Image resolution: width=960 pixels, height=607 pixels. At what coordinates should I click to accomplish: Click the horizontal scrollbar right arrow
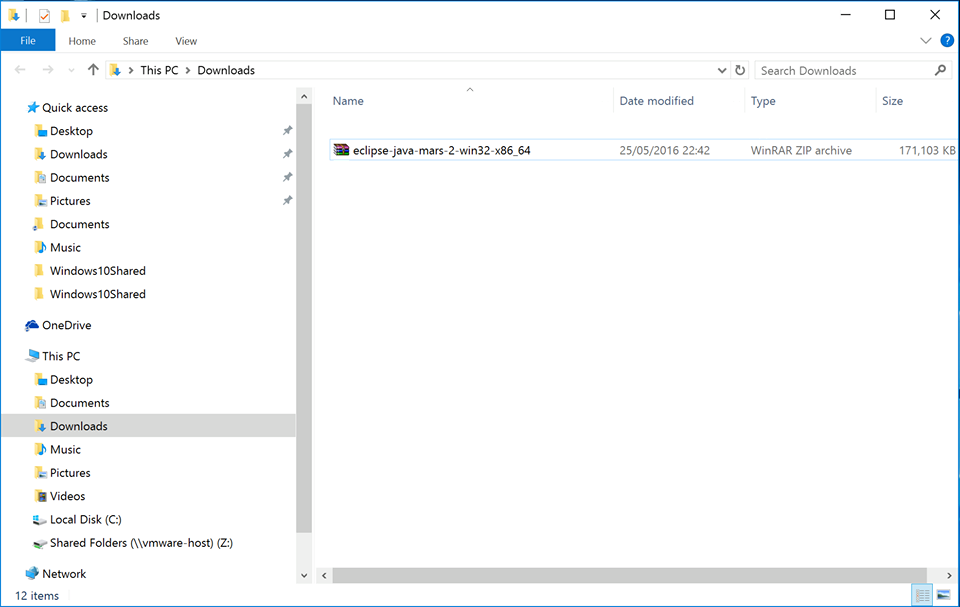click(x=946, y=575)
